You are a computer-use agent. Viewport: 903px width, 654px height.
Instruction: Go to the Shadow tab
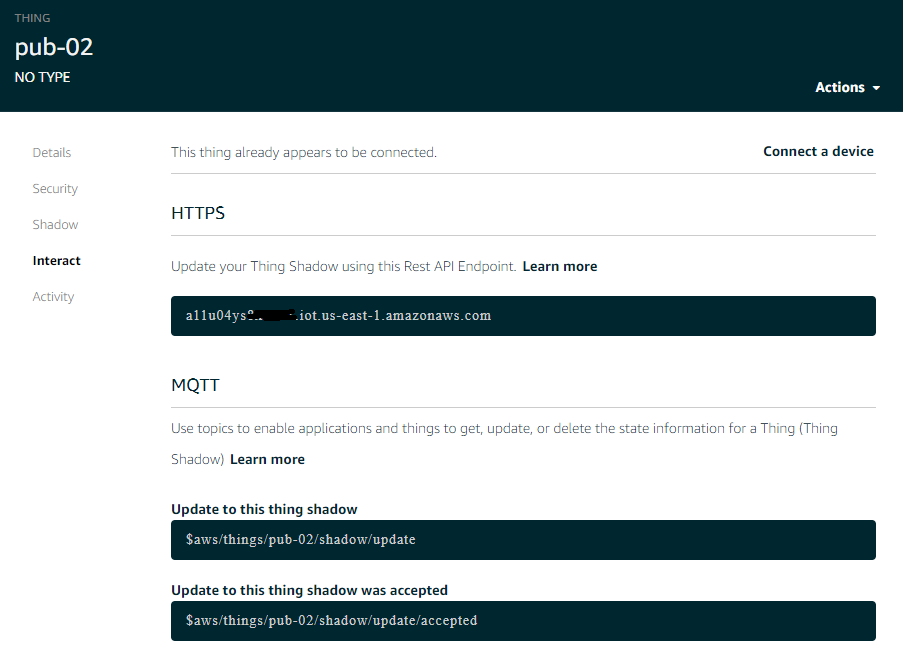55,225
